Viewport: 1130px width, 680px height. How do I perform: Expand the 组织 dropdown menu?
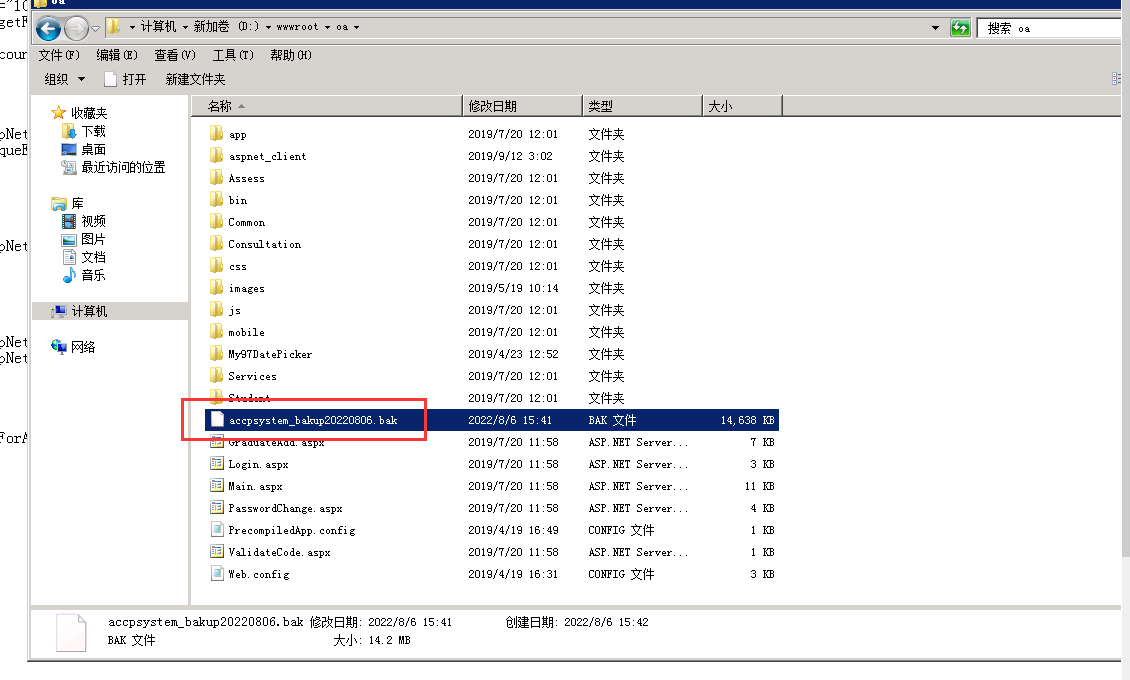pyautogui.click(x=65, y=79)
